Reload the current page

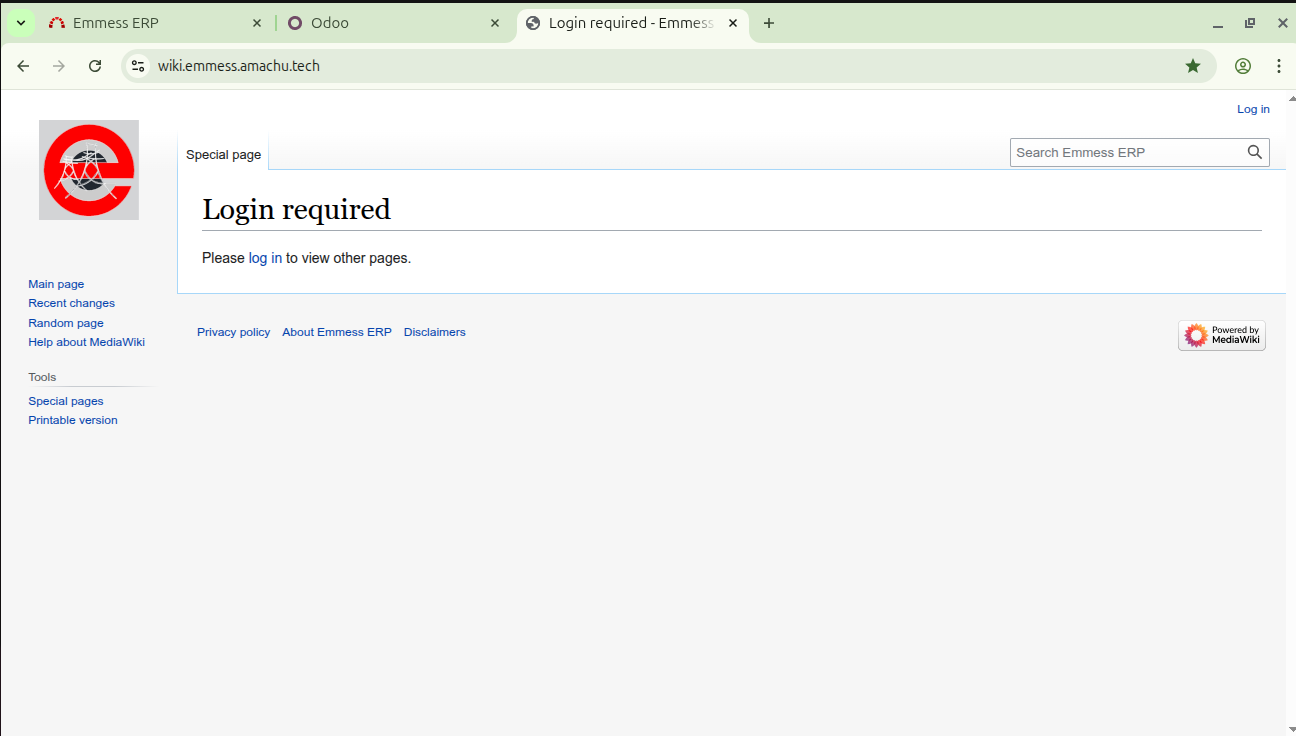(95, 66)
